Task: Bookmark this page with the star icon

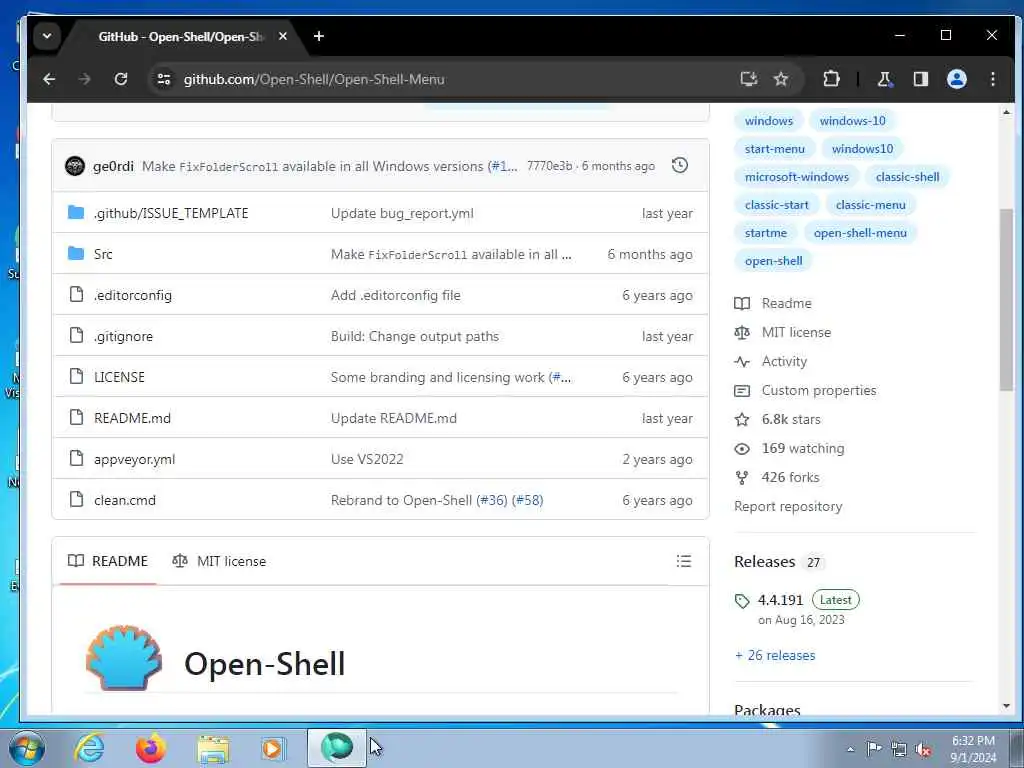Action: (781, 79)
